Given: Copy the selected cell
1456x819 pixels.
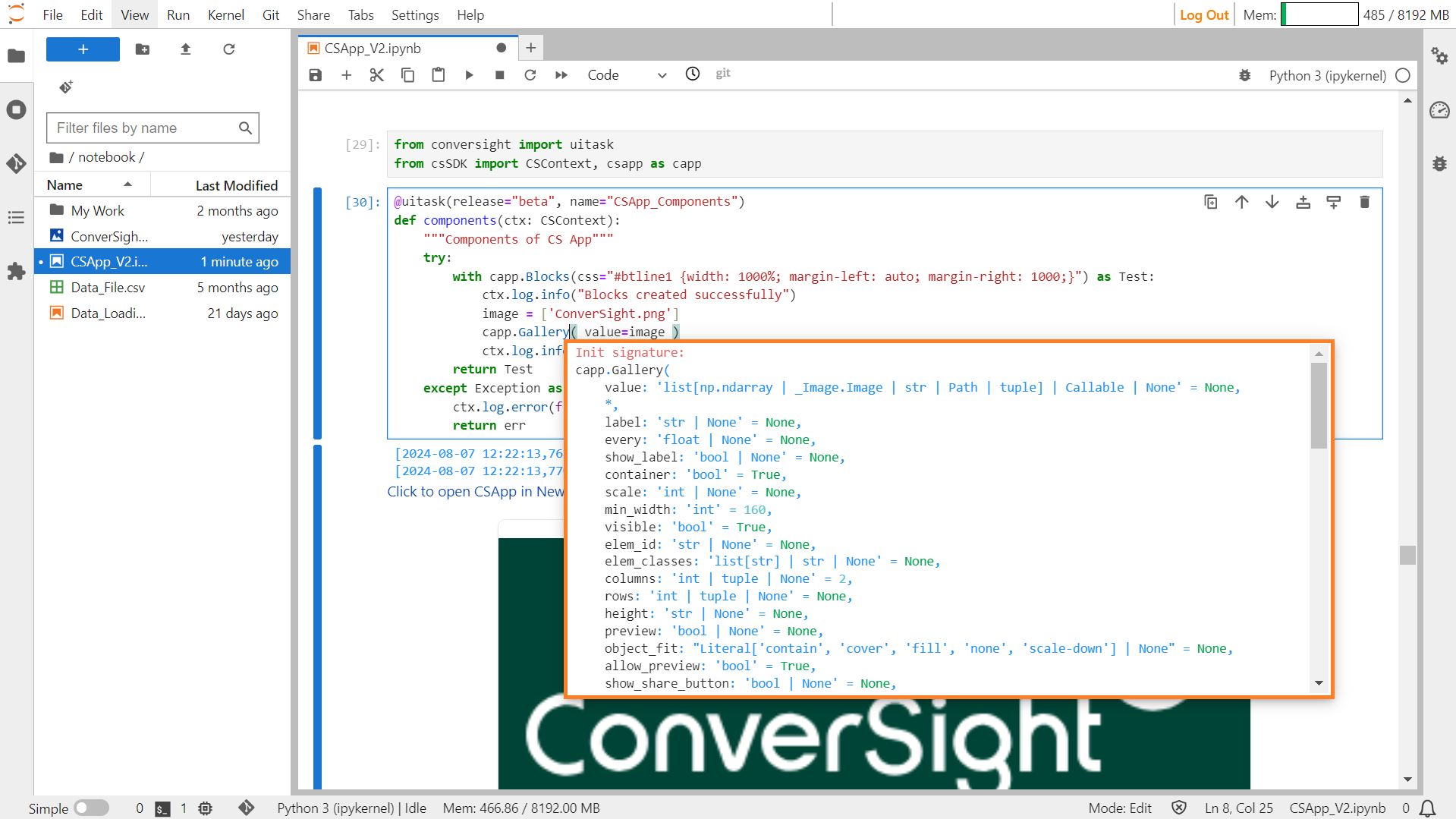Looking at the screenshot, I should [407, 74].
